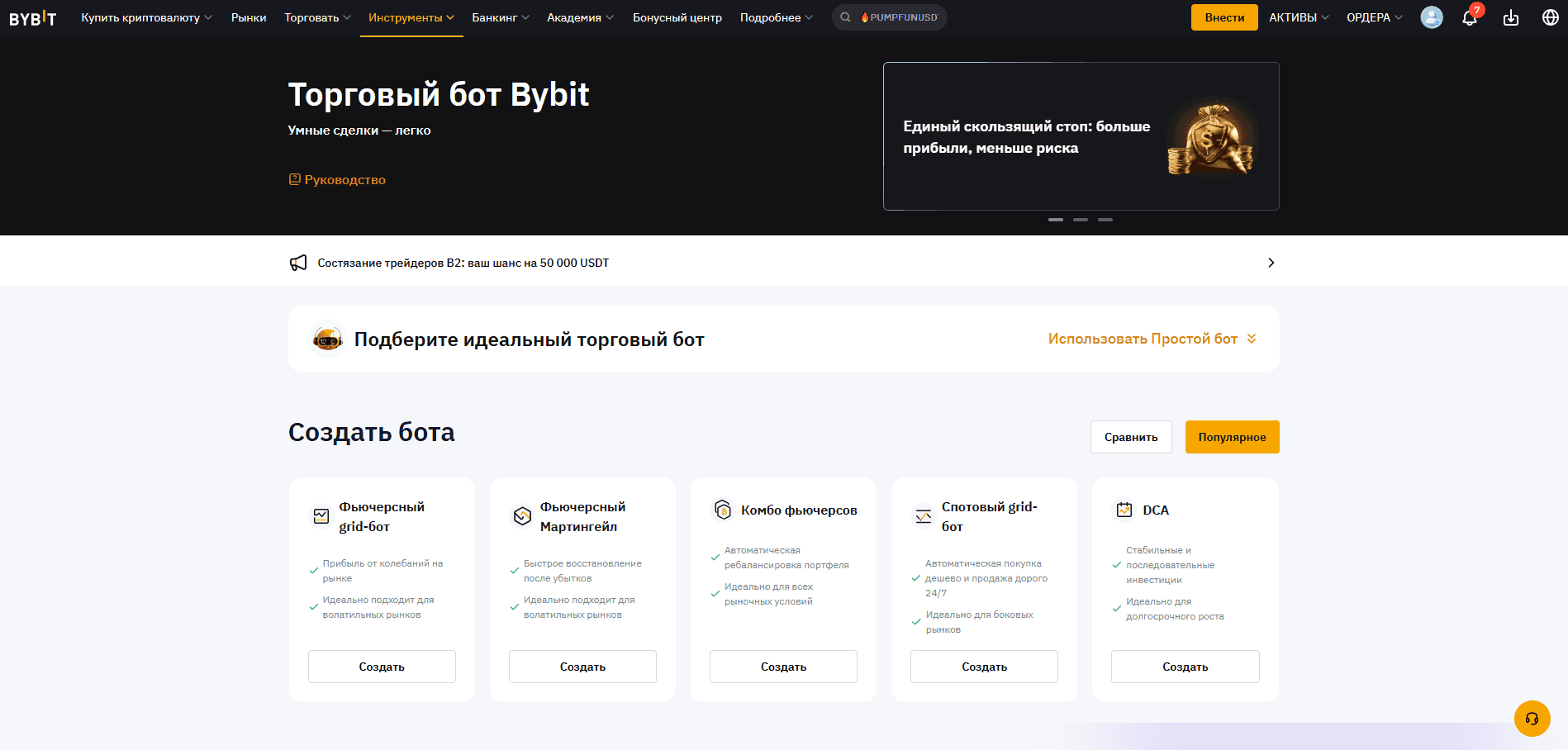Click the Комбо фьючерсов title
1568x750 pixels.
coord(799,510)
